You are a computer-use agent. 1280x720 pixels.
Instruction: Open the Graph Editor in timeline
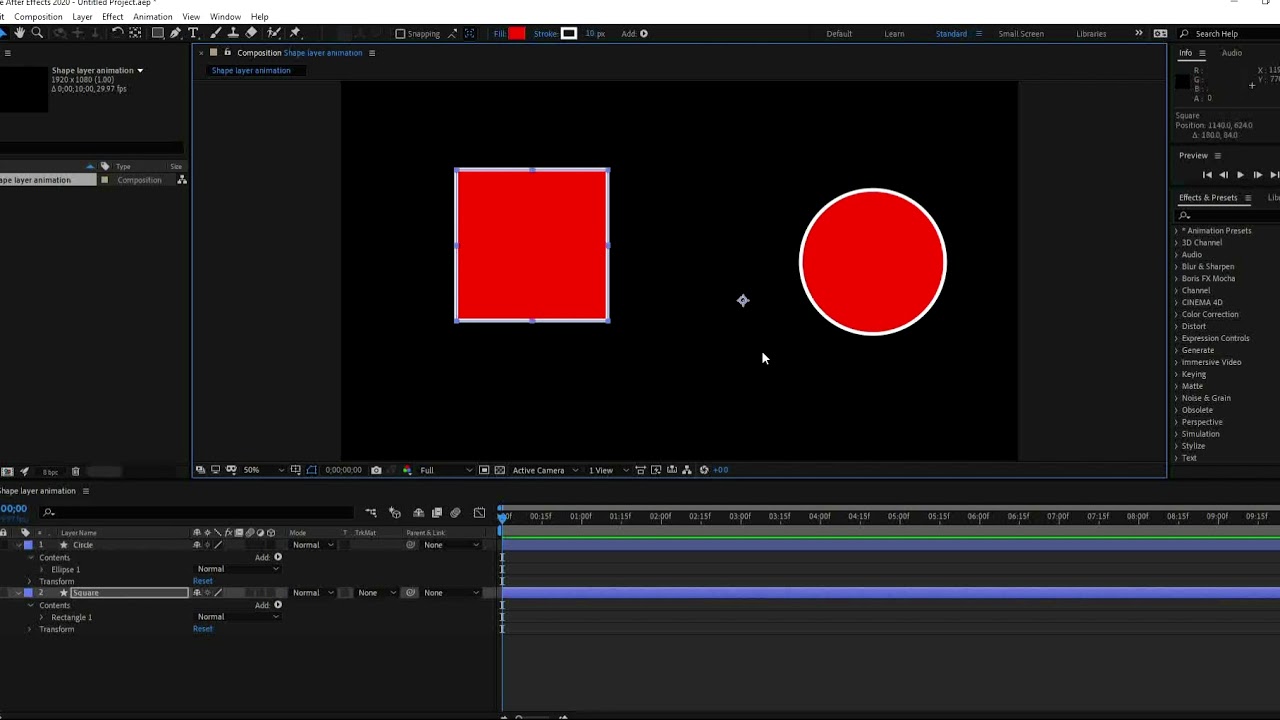(479, 513)
